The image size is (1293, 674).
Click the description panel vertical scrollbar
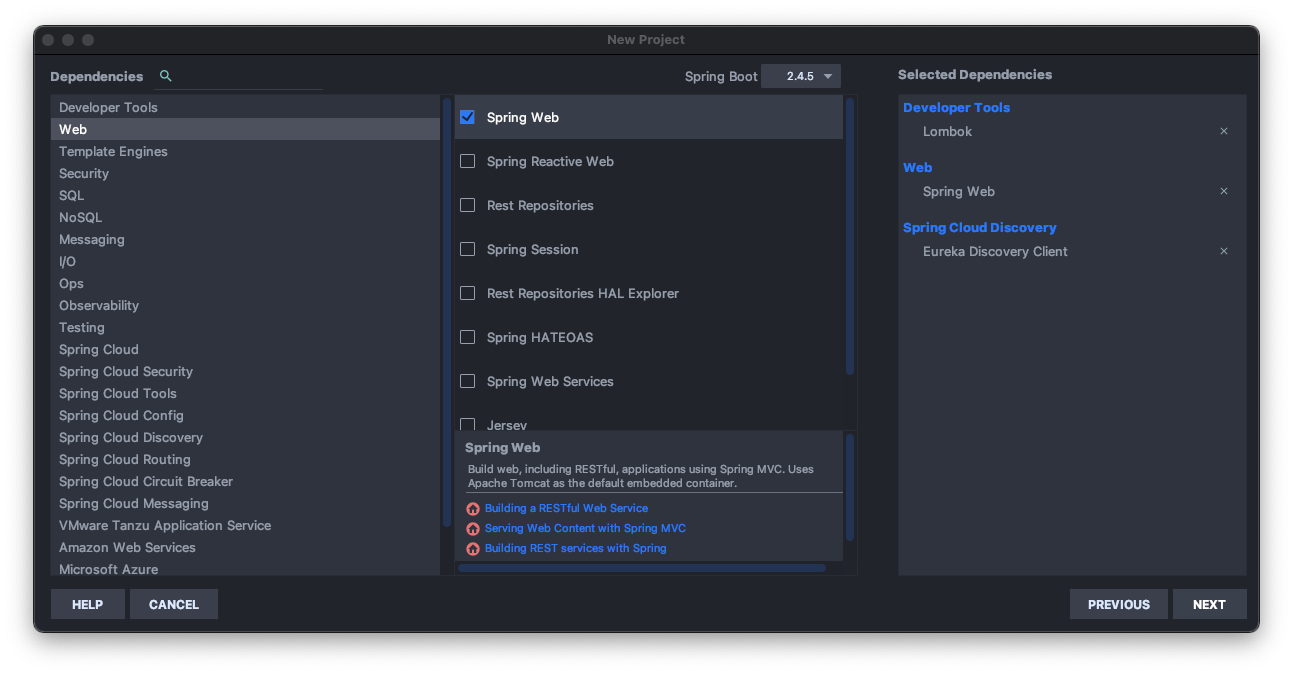point(850,487)
